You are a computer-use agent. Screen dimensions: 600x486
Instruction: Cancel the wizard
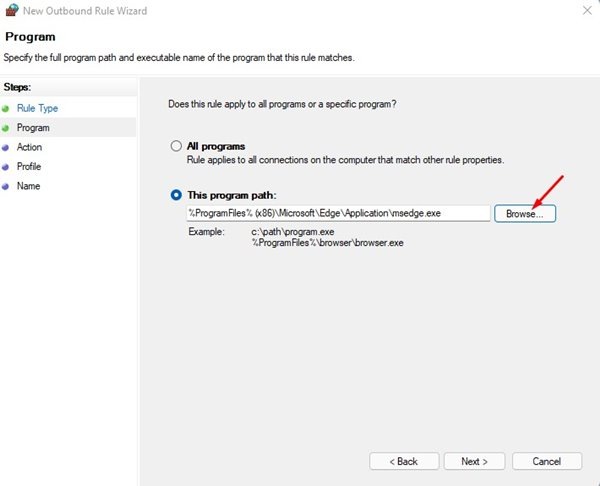click(547, 462)
